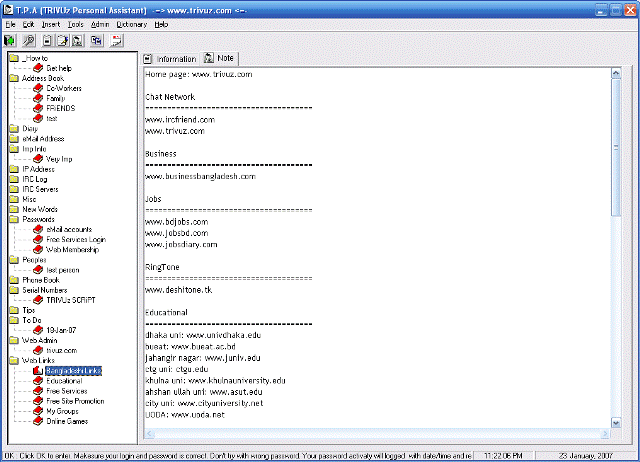640x462 pixels.
Task: Click the book icon beside 19-Jan-07
Action: click(38, 330)
